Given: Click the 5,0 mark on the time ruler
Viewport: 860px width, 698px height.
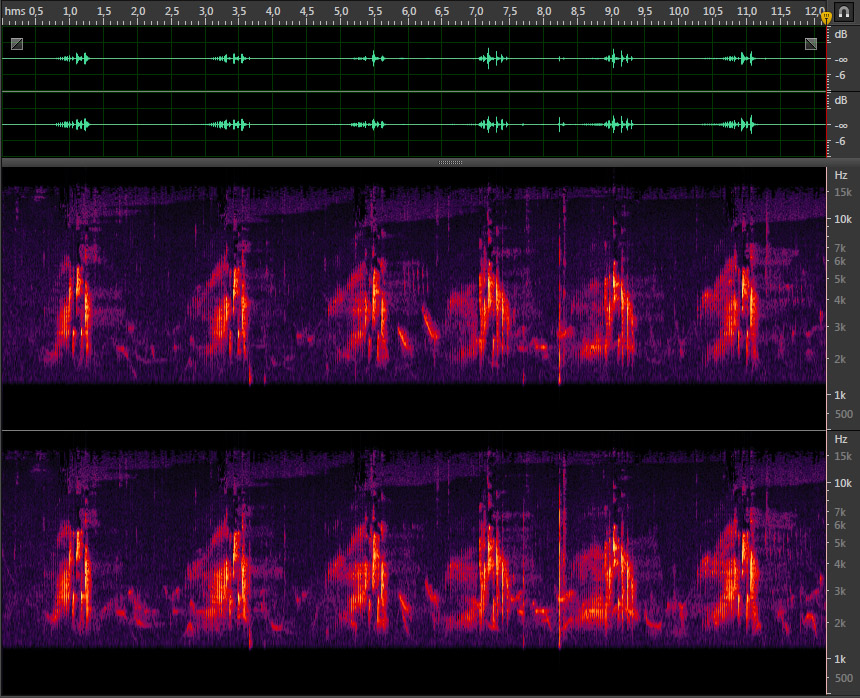Looking at the screenshot, I should tap(341, 11).
